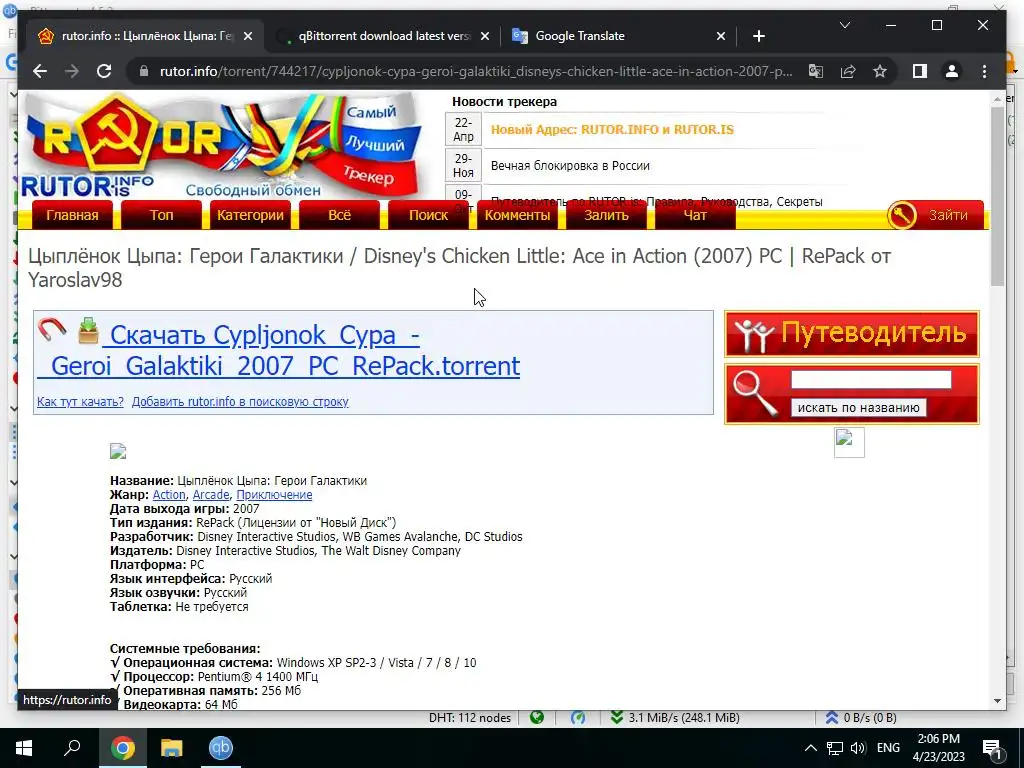Click the page vertical scrollbar thumb
Image resolution: width=1024 pixels, height=768 pixels.
(997, 196)
